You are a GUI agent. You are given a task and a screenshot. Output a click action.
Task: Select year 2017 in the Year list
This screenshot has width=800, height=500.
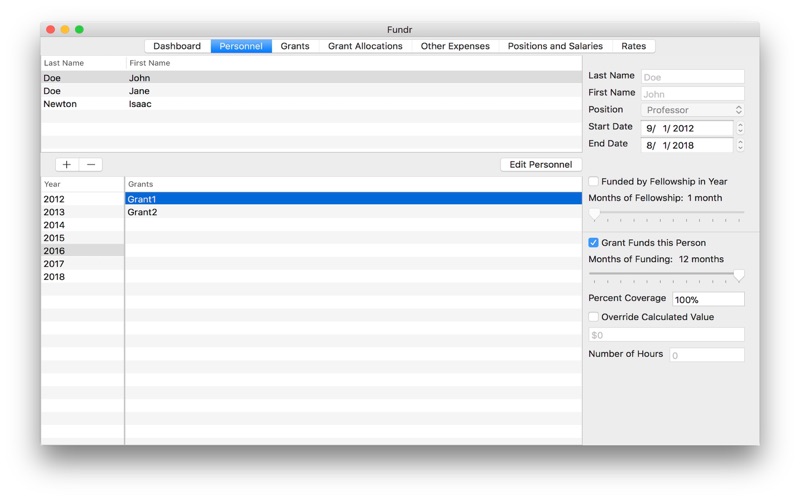(x=83, y=264)
